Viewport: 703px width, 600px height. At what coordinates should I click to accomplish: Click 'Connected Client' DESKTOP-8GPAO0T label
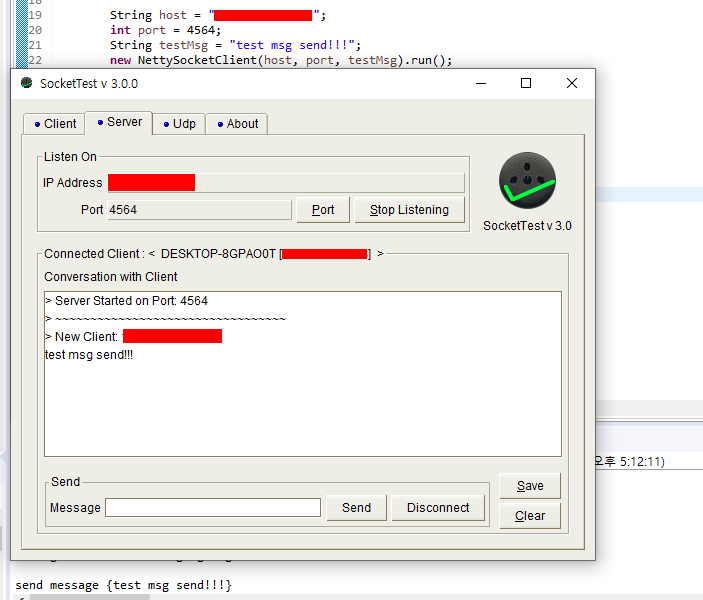coord(214,254)
